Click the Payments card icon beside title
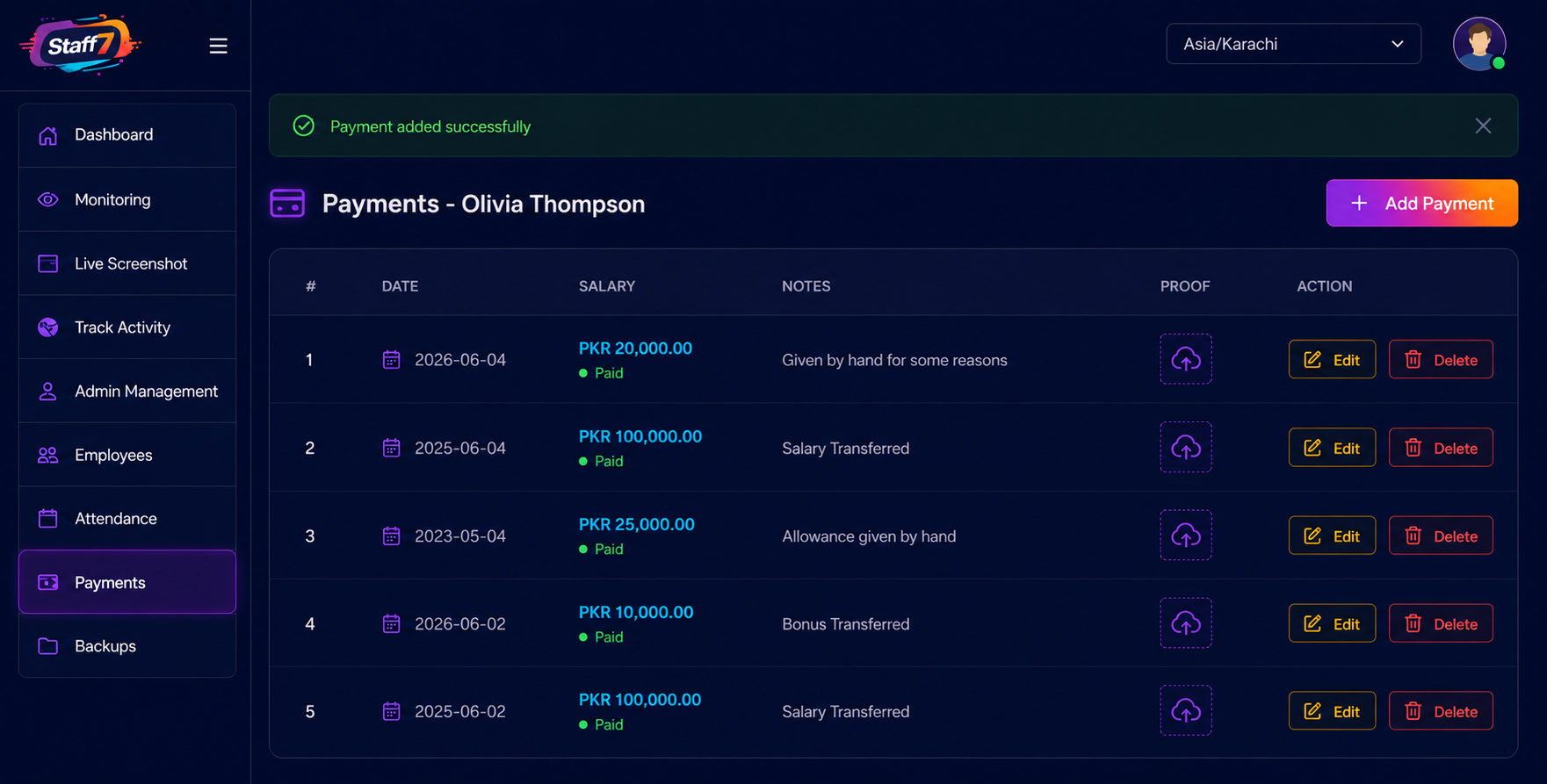1547x784 pixels. click(287, 203)
